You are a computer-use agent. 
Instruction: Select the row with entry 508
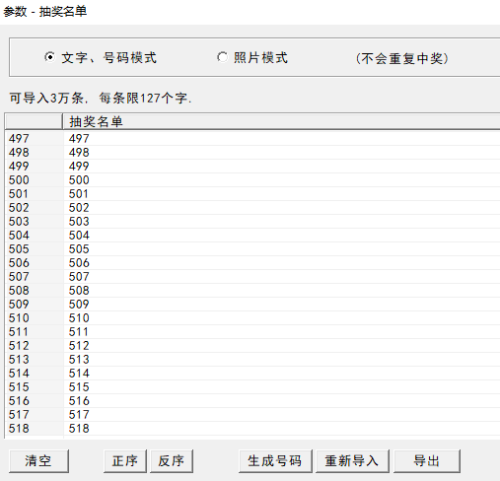click(x=252, y=290)
